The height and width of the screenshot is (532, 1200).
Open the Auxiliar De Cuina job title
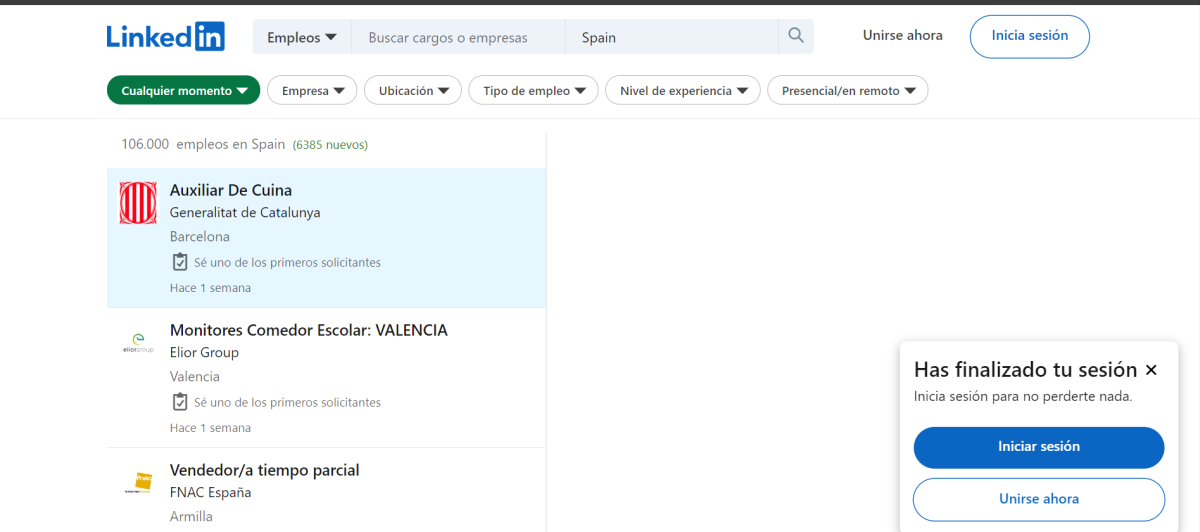pyautogui.click(x=231, y=190)
